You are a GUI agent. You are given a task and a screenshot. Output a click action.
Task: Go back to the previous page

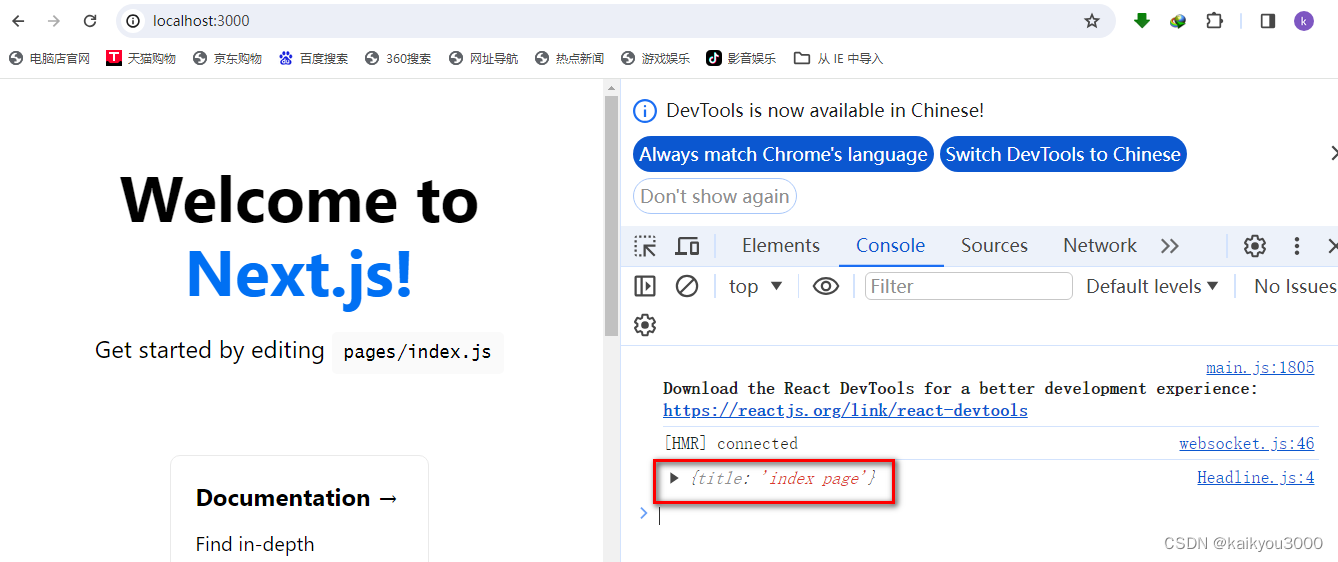[x=19, y=21]
